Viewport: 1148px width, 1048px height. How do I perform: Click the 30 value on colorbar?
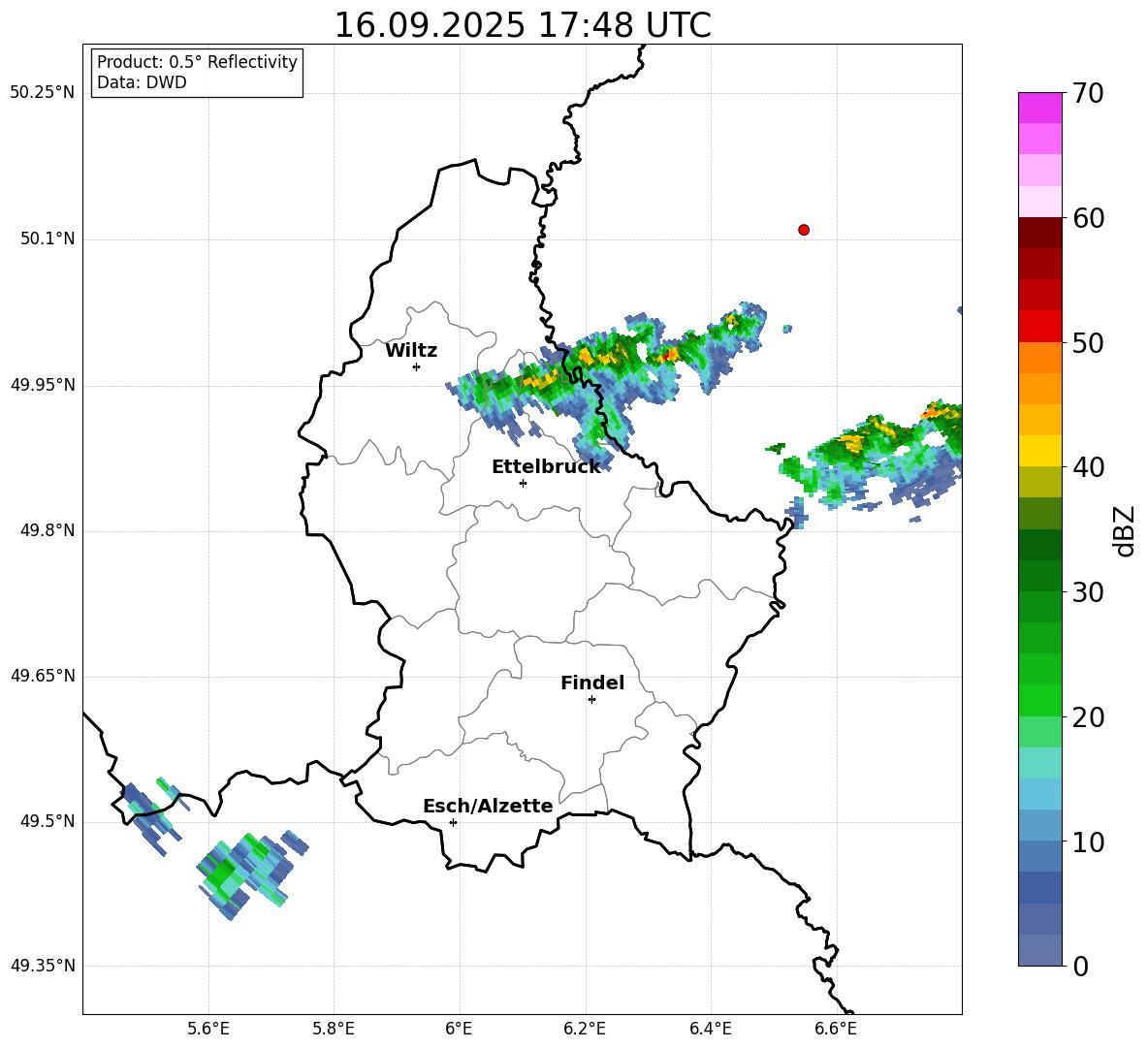click(x=1088, y=592)
